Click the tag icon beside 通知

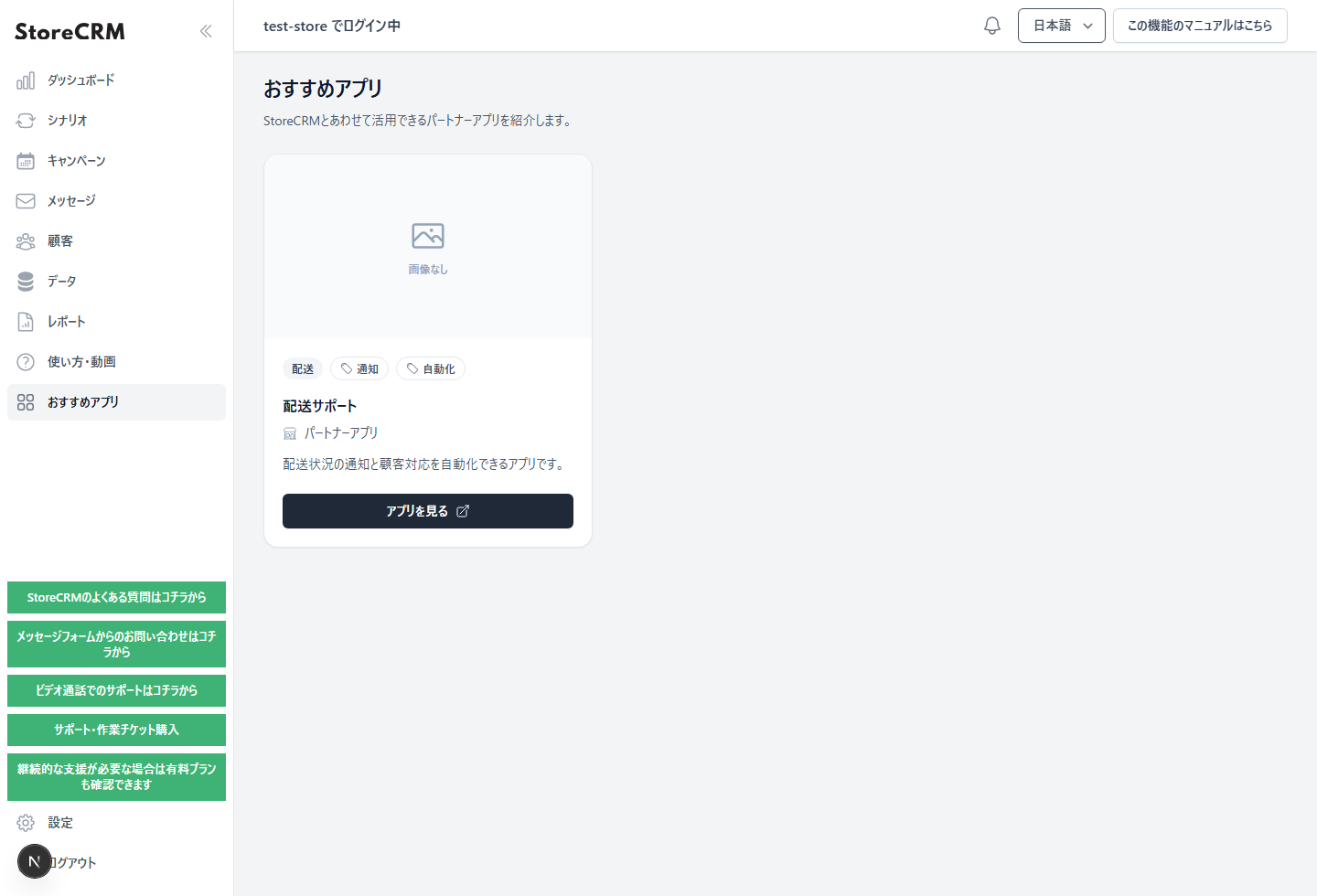click(x=347, y=368)
